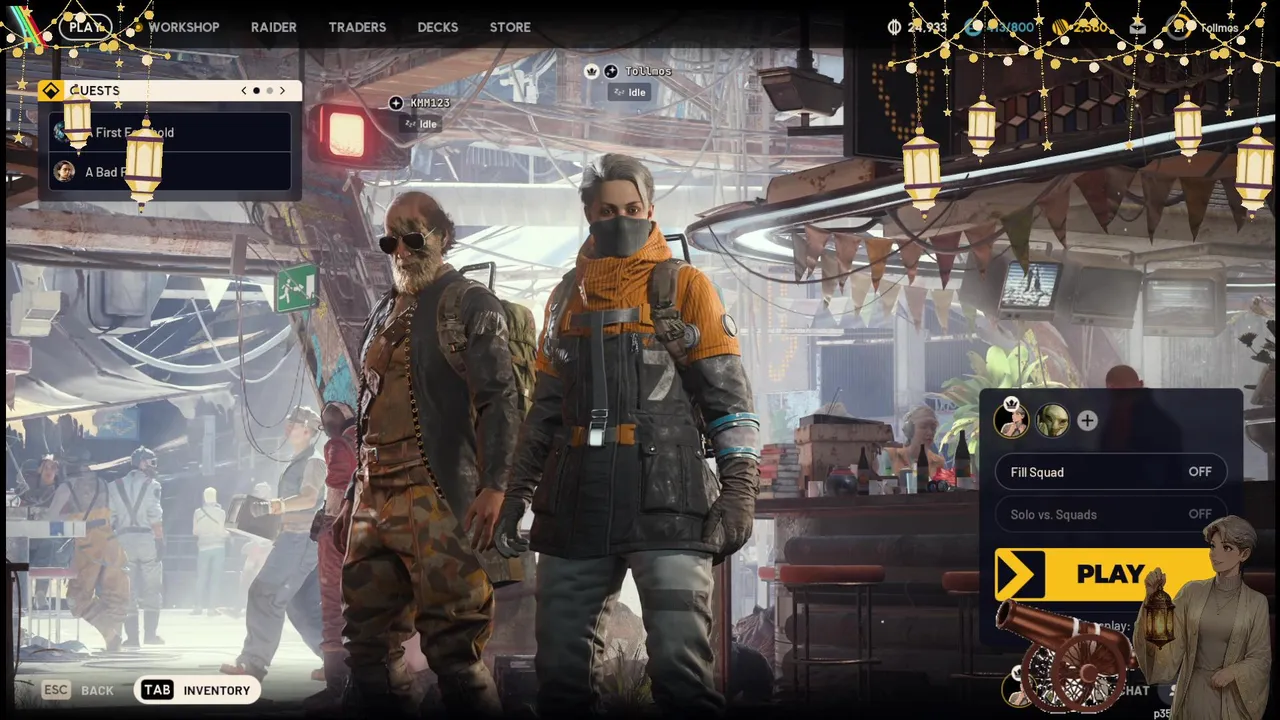Click the stash count 413/800

click(1011, 27)
